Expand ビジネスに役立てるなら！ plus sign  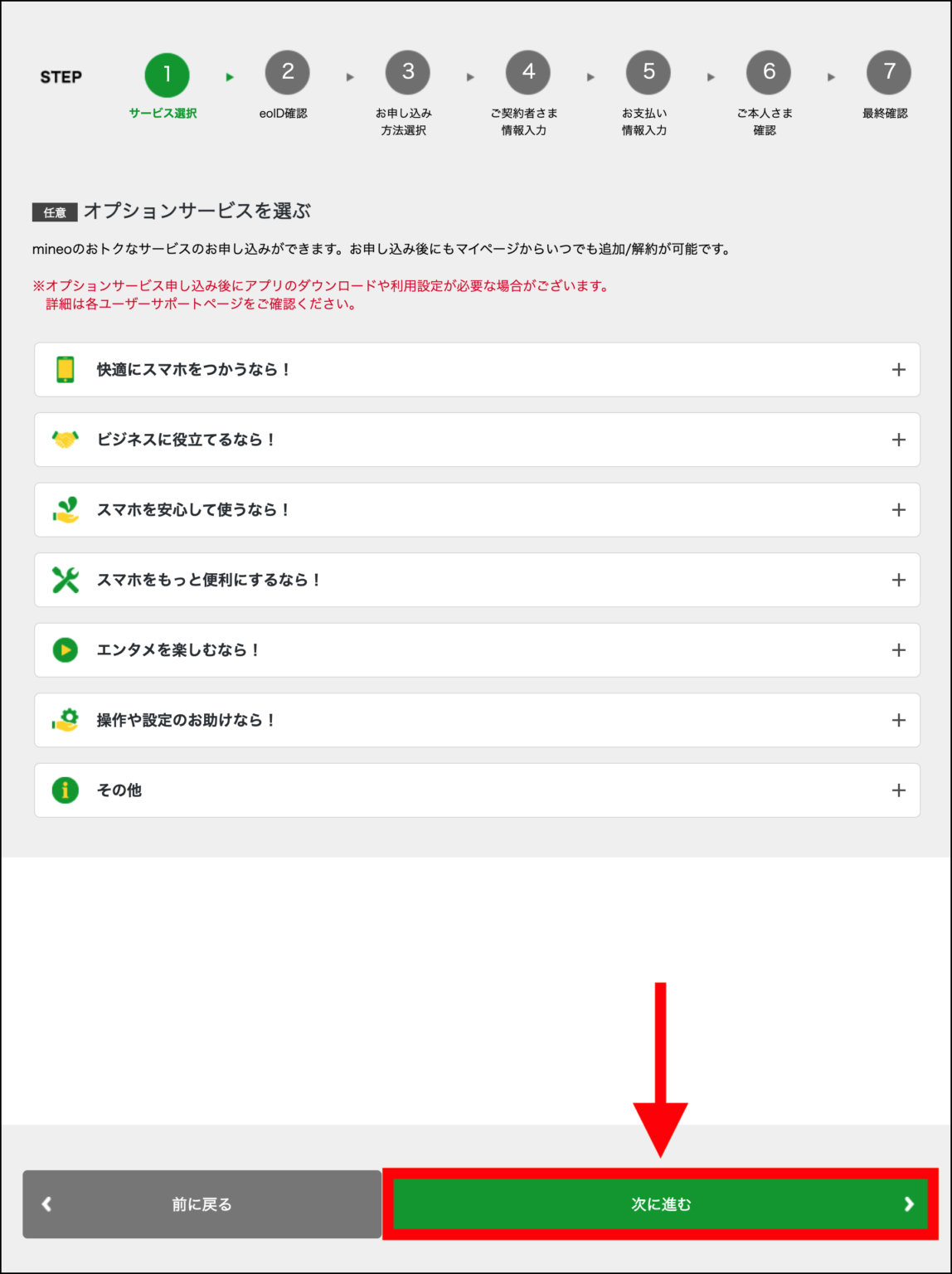point(898,440)
